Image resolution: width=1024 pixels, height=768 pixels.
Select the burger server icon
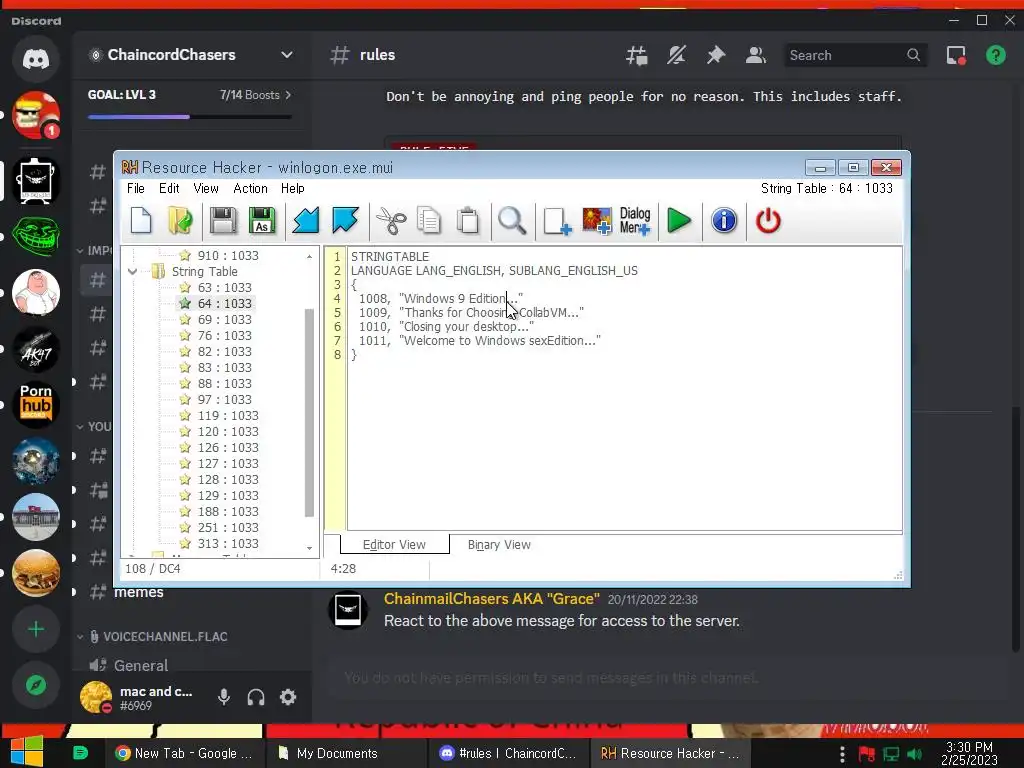(x=36, y=573)
